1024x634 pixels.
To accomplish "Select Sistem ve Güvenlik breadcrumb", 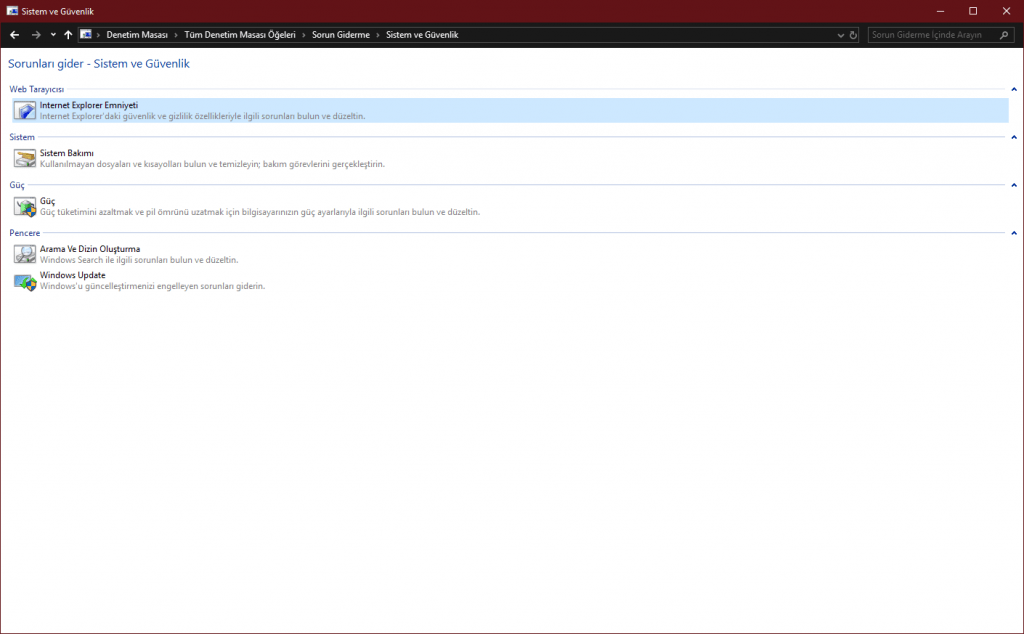I will pos(422,35).
